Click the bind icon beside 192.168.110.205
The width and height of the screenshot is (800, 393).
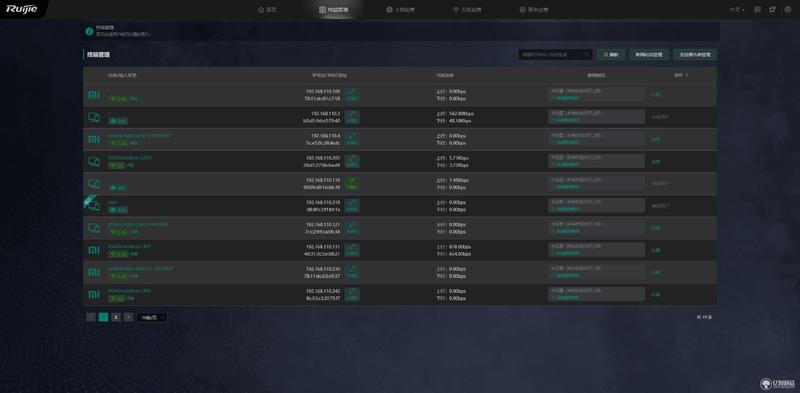click(352, 161)
